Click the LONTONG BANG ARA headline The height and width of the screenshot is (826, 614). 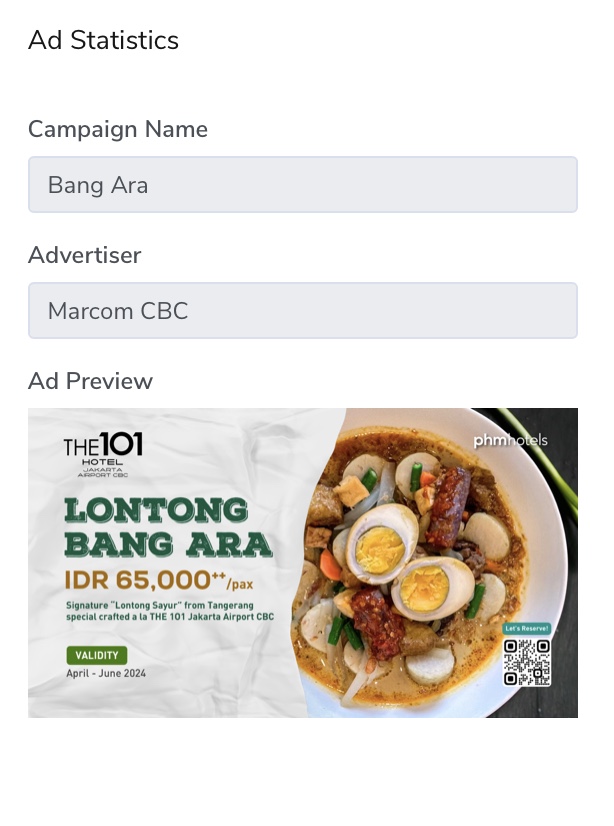pos(167,527)
